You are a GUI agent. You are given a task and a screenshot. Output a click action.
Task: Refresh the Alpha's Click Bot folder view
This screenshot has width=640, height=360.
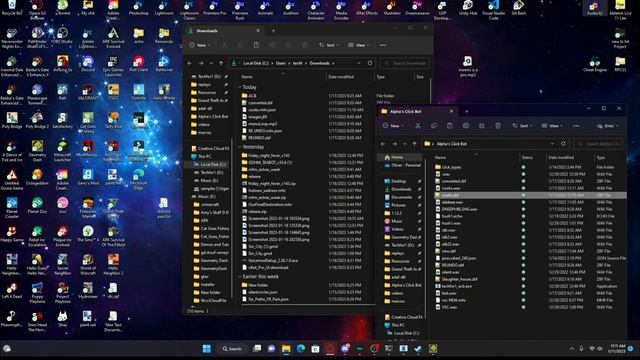click(x=563, y=144)
